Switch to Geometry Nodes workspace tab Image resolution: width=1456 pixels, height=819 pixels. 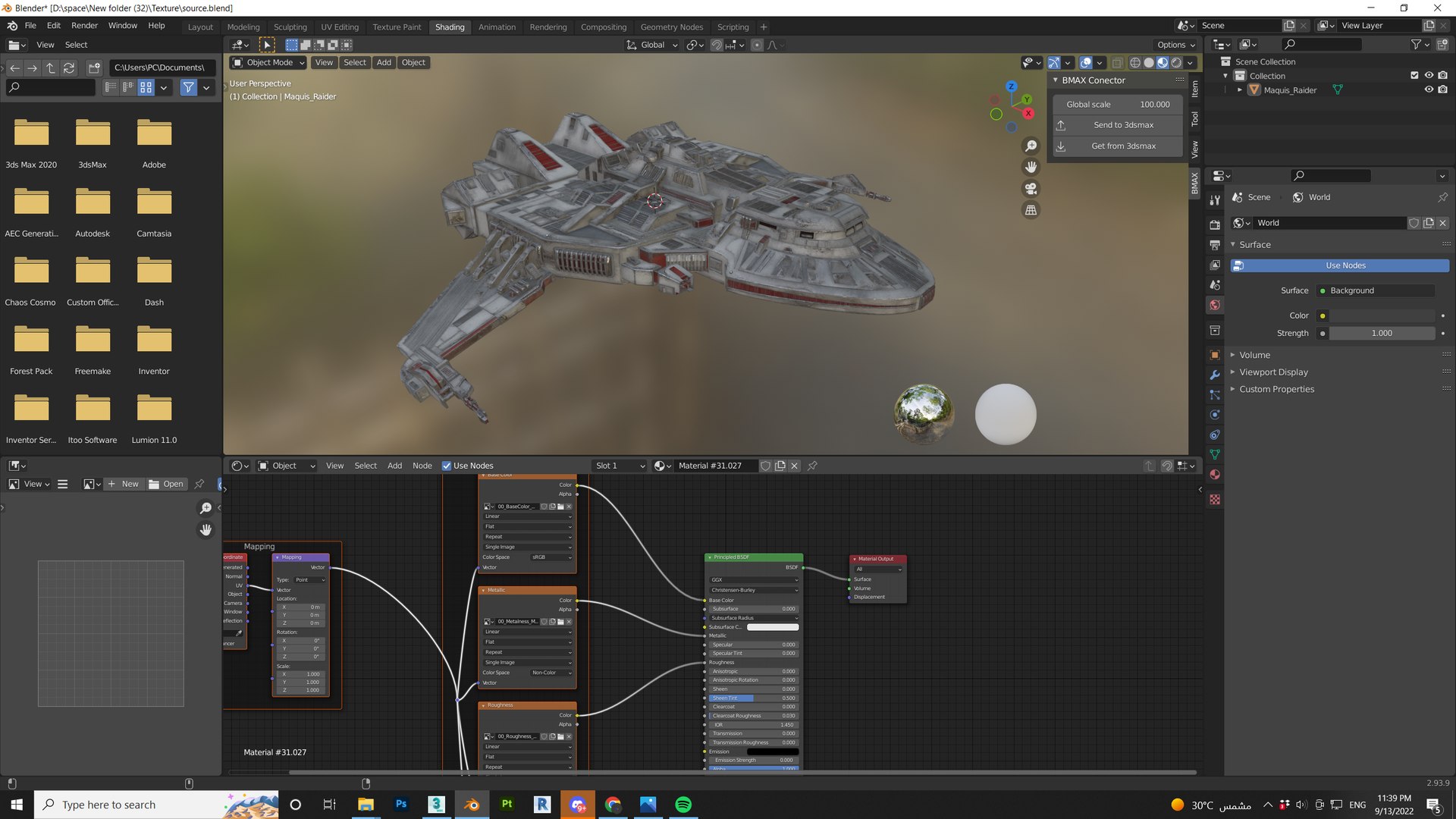pyautogui.click(x=671, y=27)
